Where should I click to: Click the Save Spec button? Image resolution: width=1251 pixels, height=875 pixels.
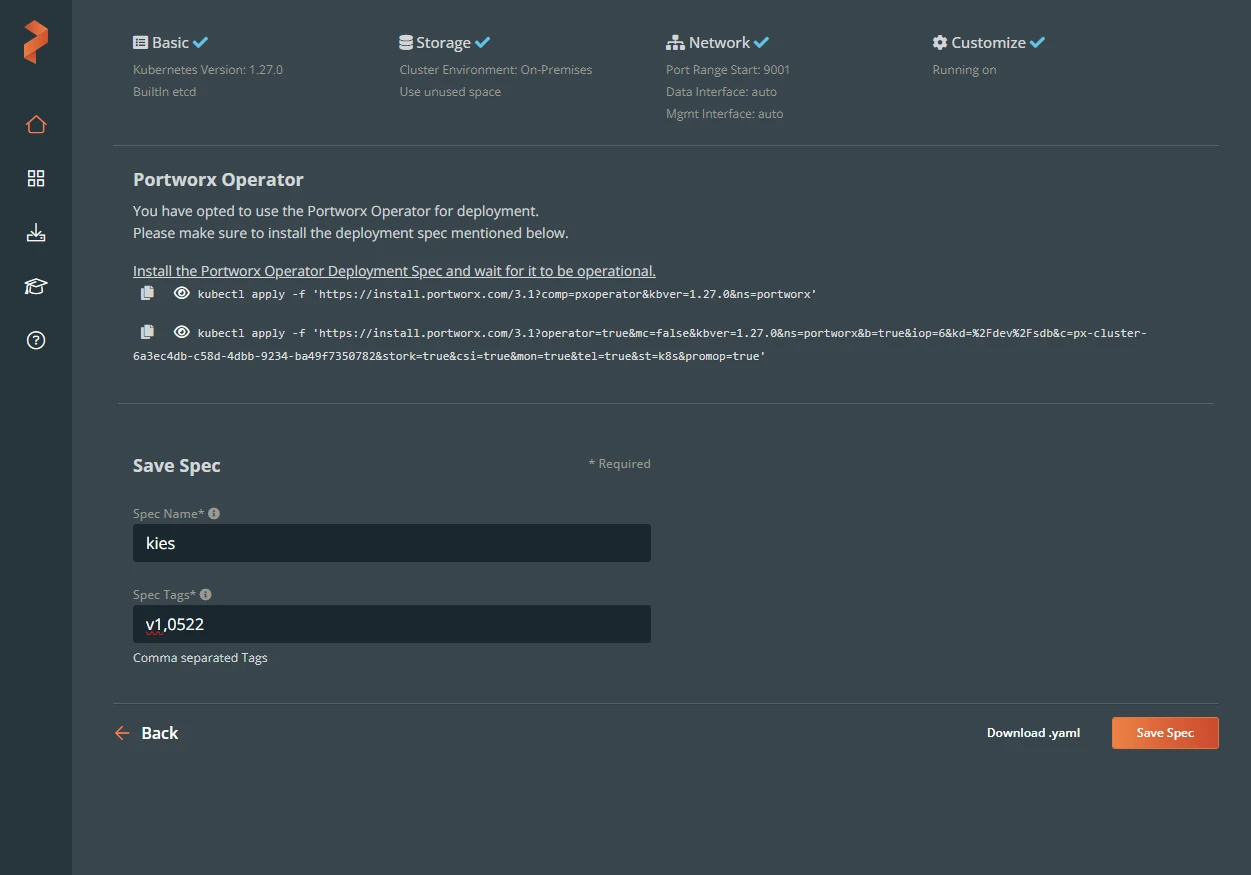[1165, 733]
